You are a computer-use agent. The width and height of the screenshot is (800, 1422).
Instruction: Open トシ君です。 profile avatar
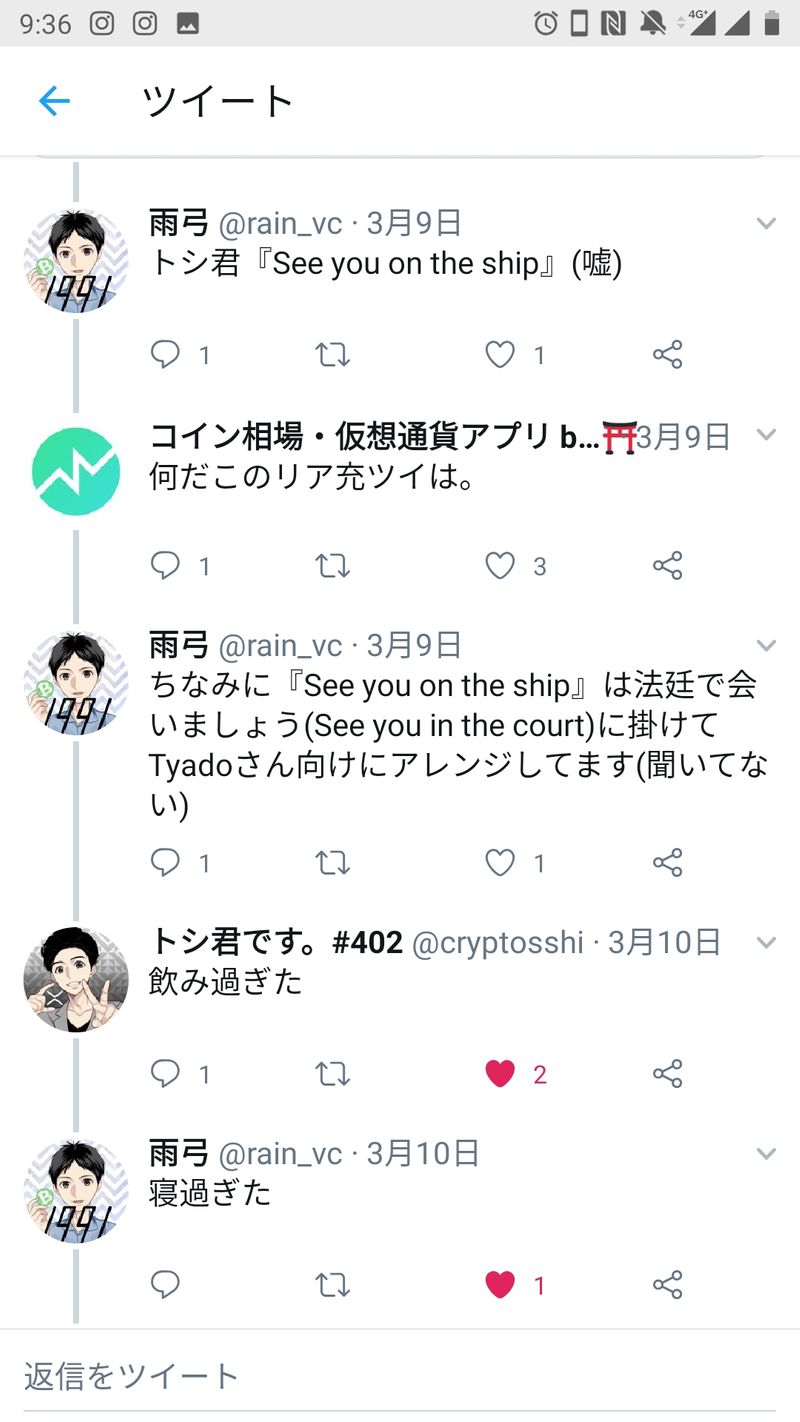(x=76, y=979)
